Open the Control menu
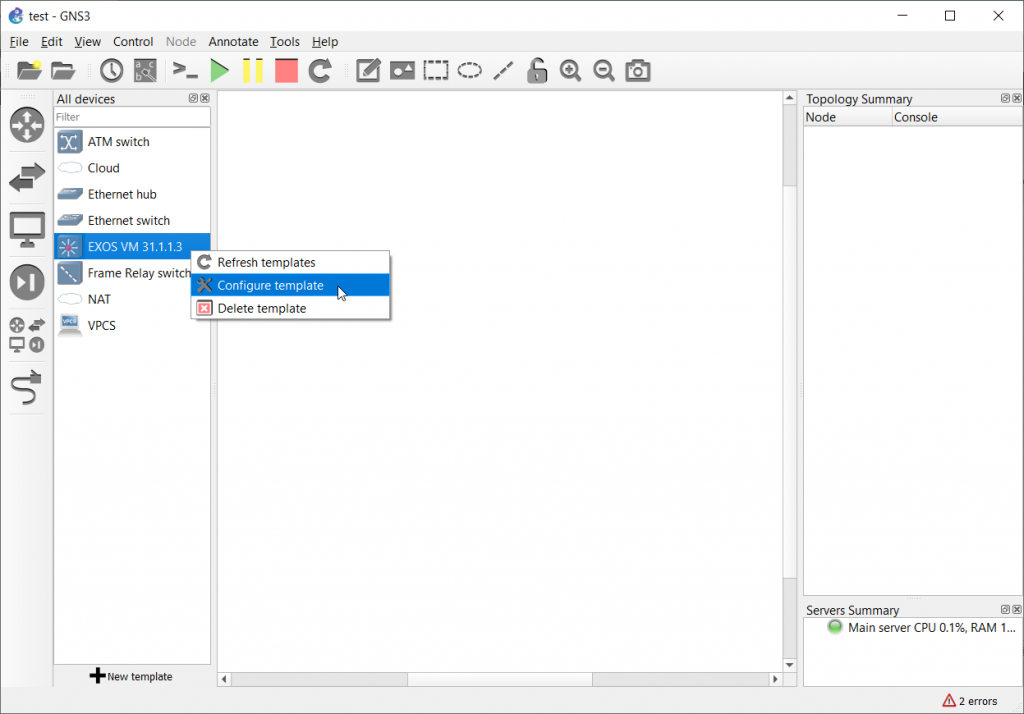 133,42
